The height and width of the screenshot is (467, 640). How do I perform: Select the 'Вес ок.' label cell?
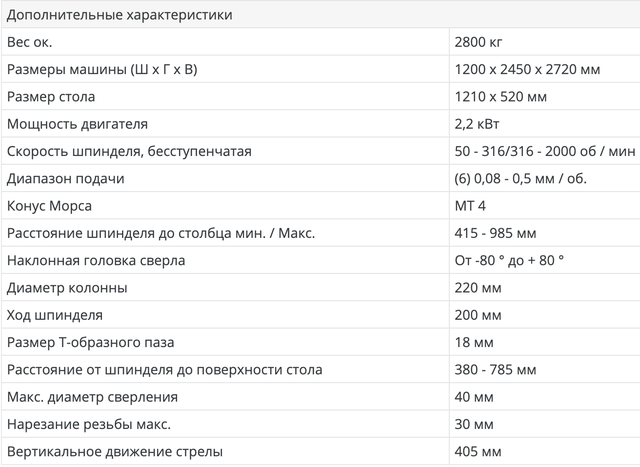coord(225,42)
